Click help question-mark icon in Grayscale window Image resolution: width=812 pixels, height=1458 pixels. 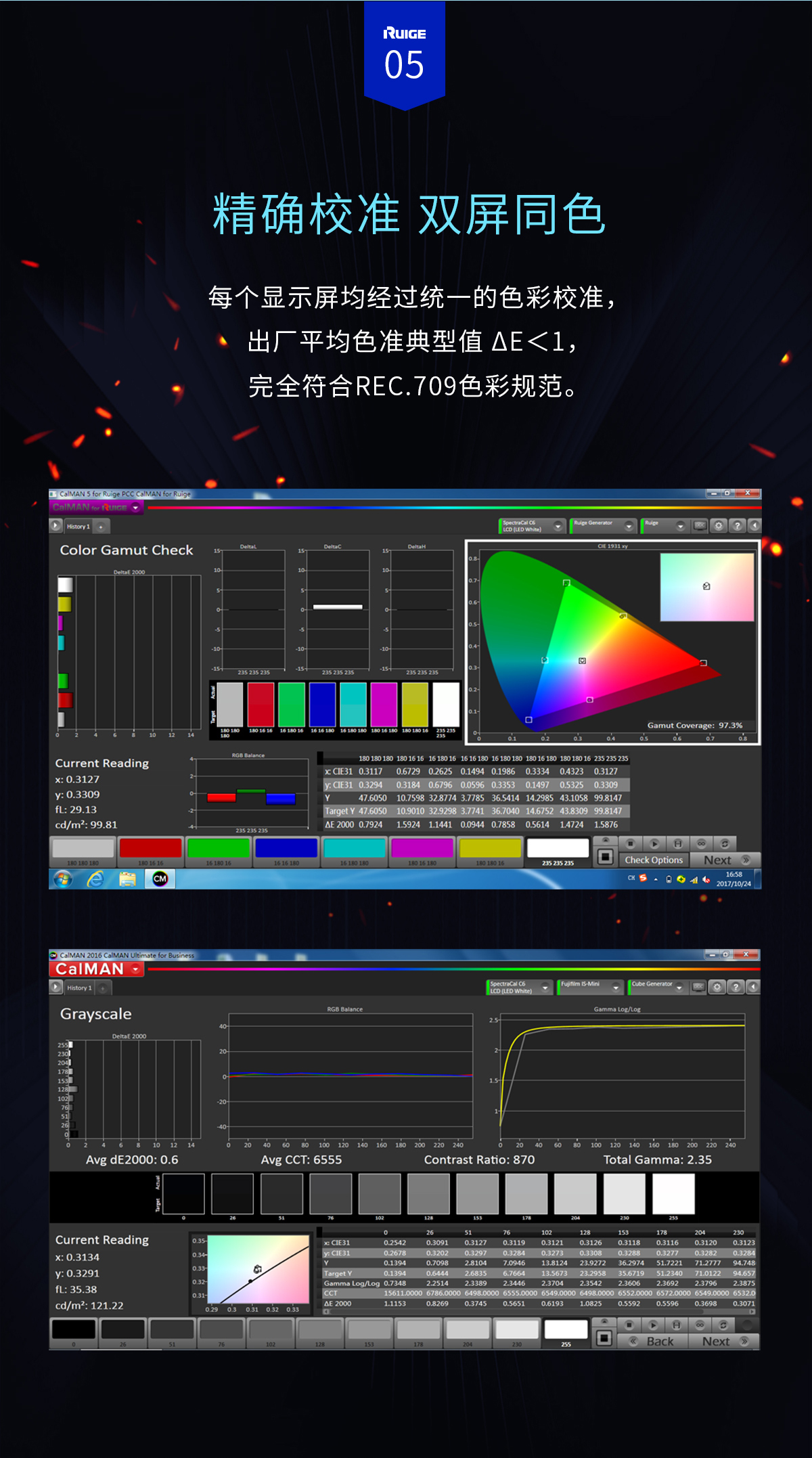736,988
